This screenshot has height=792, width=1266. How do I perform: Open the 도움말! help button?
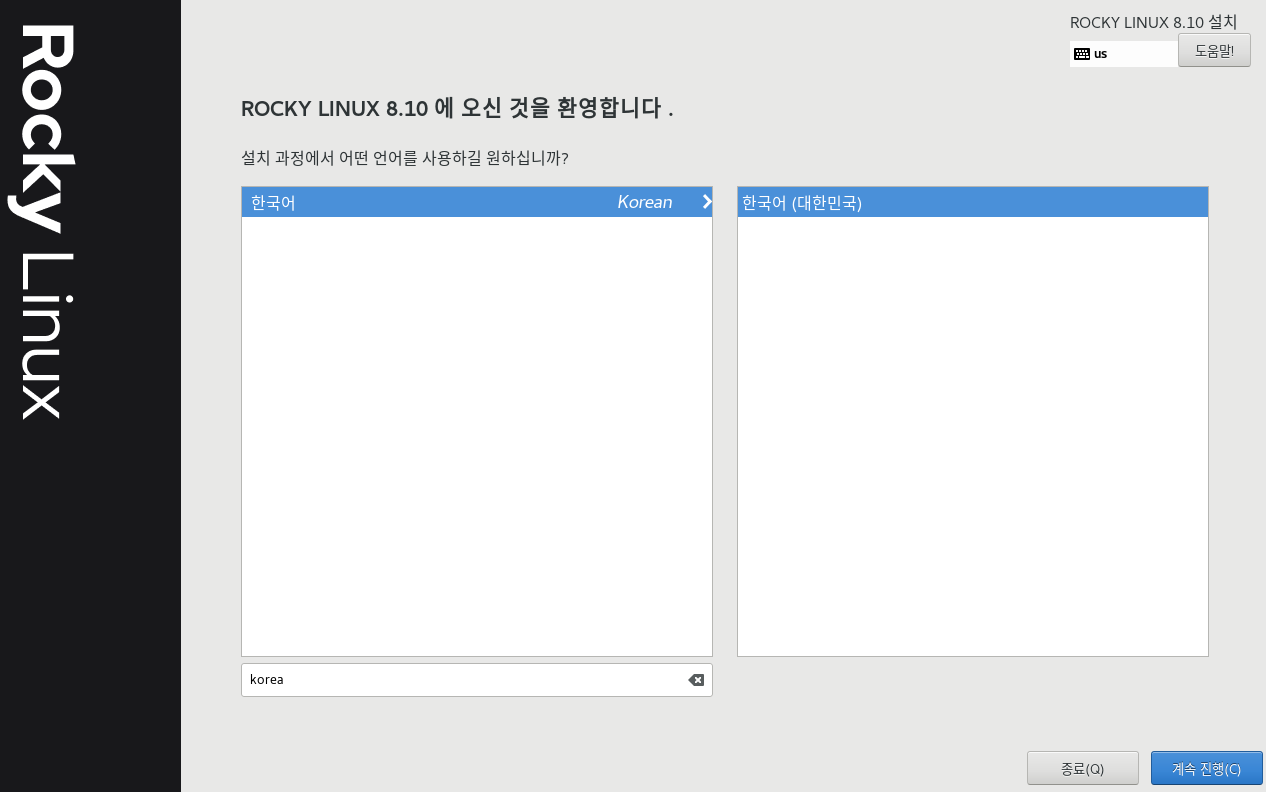point(1214,50)
